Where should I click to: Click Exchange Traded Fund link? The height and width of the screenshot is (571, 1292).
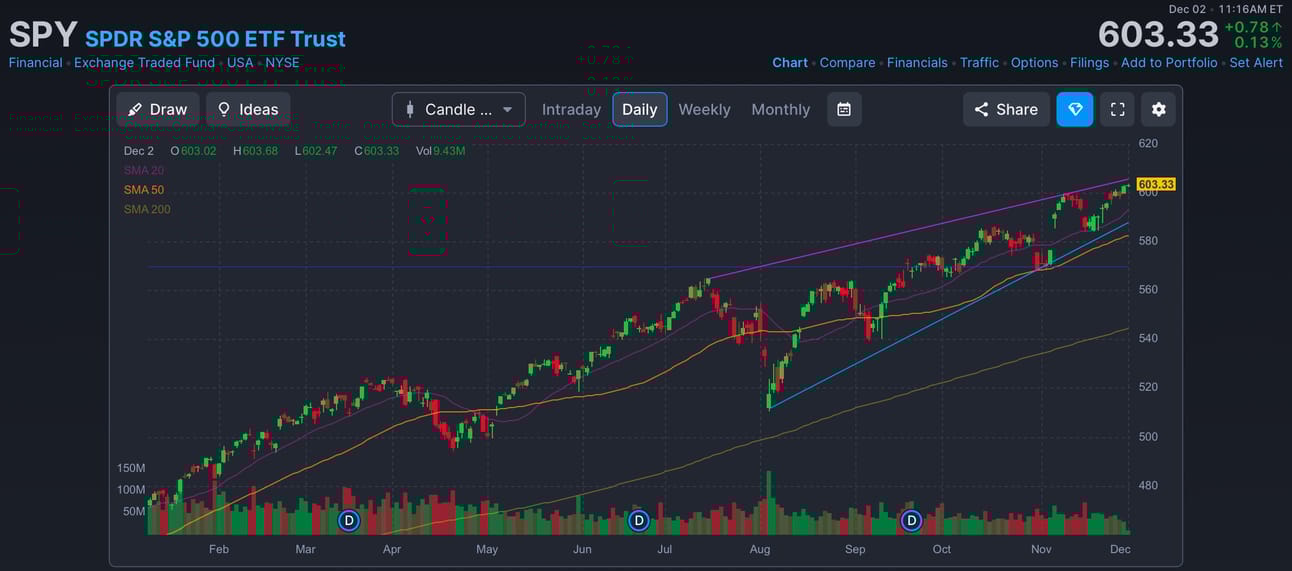pyautogui.click(x=144, y=62)
